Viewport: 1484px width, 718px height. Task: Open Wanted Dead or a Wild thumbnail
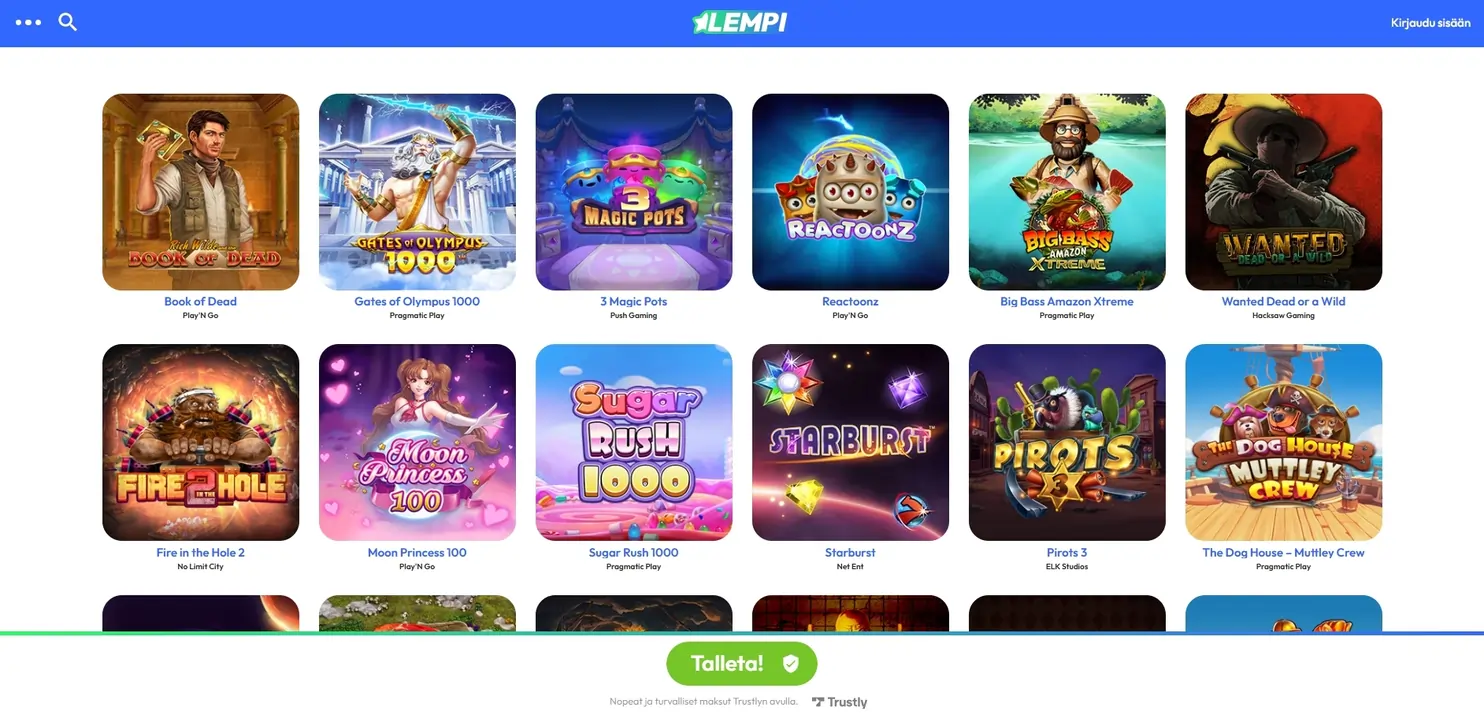pyautogui.click(x=1284, y=192)
